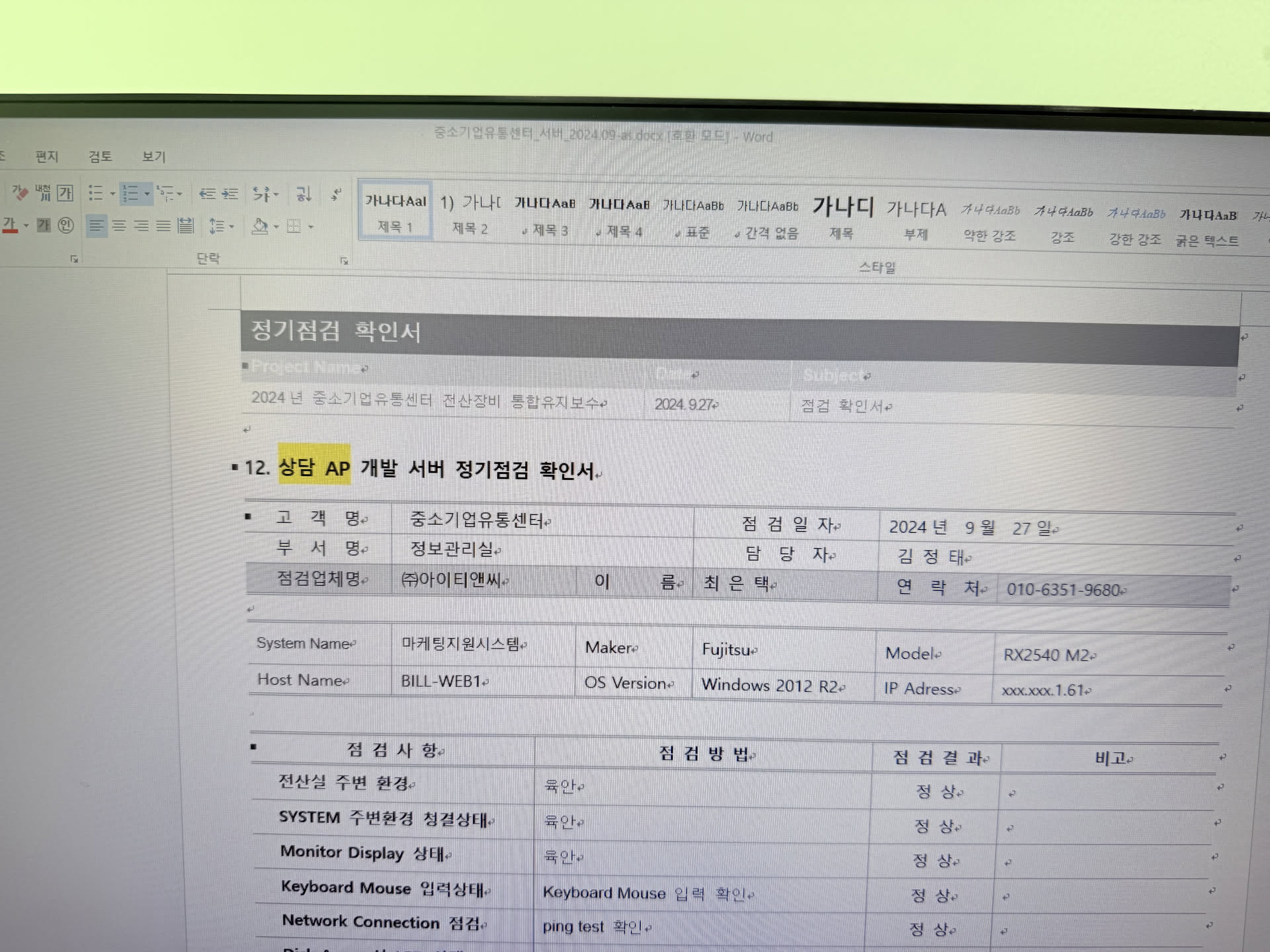Expand the line spacing dropdown

[x=232, y=227]
